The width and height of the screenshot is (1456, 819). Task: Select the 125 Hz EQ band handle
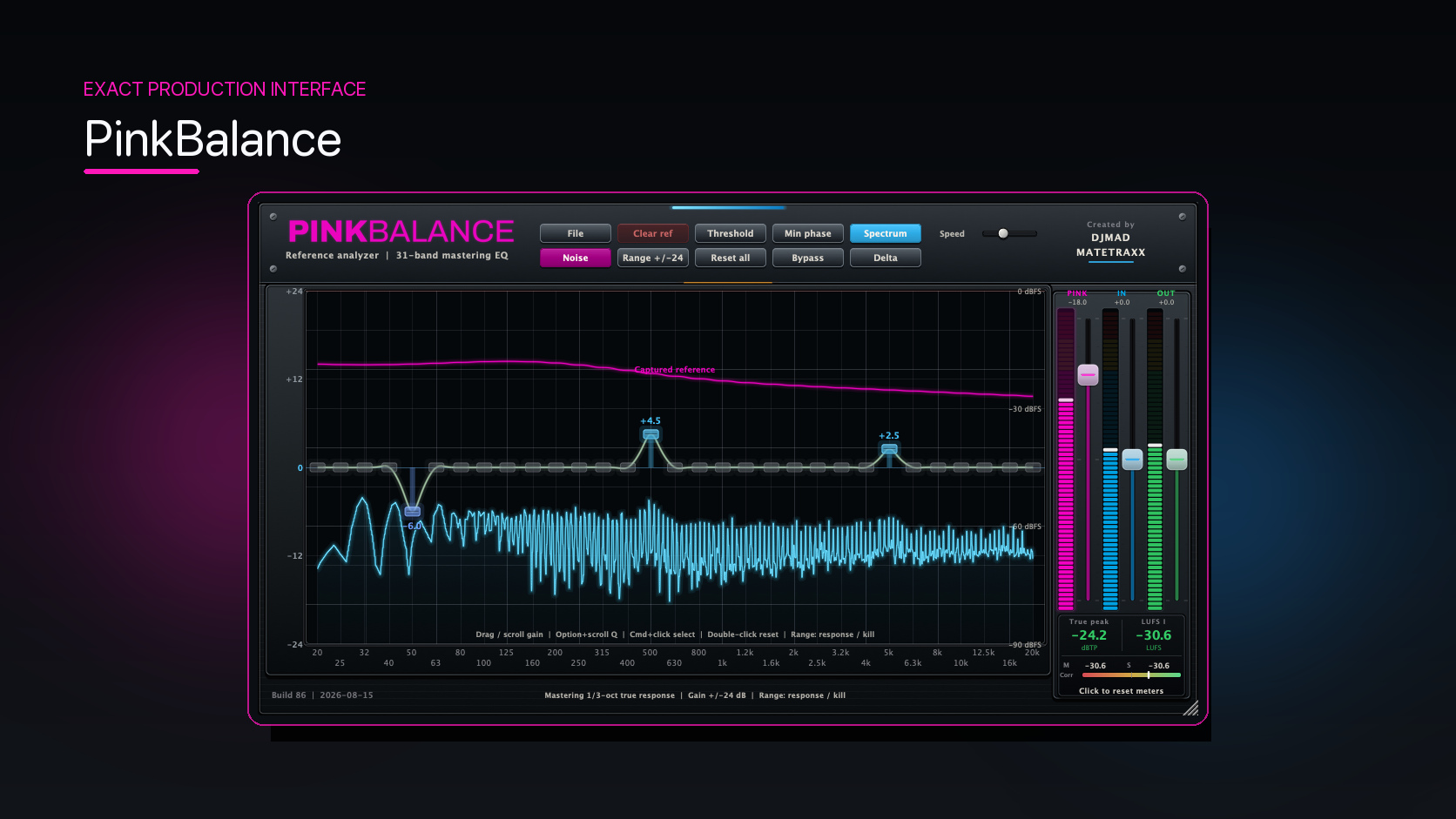point(508,467)
